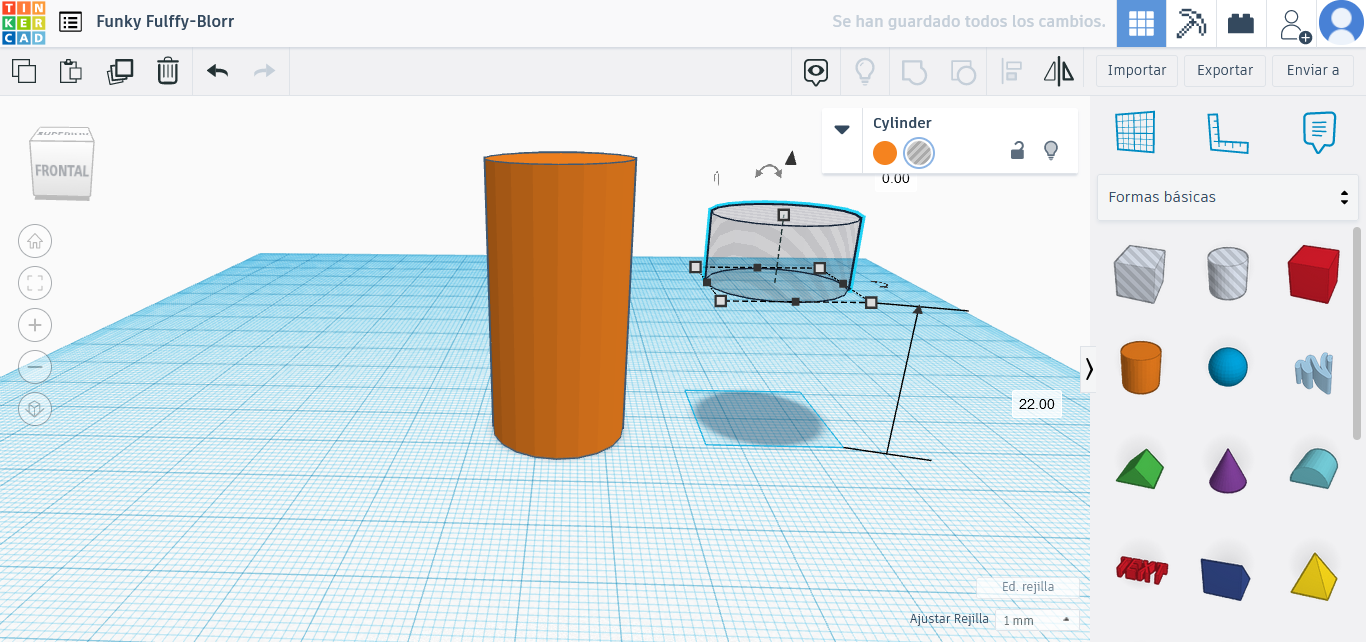The image size is (1366, 642).
Task: Click the Mirror tool icon
Action: pyautogui.click(x=1059, y=71)
